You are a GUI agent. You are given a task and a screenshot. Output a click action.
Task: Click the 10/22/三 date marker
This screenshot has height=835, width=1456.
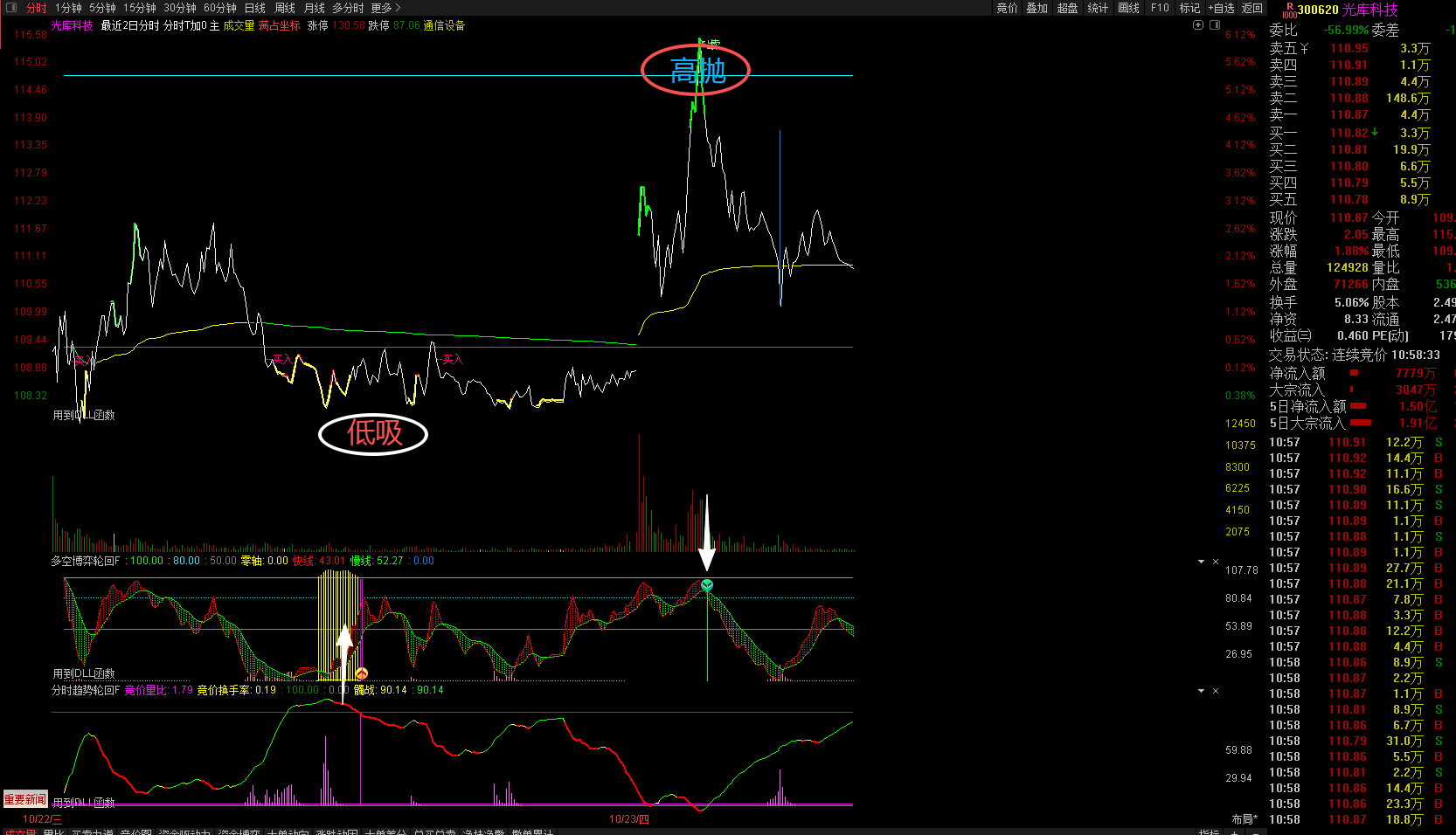(43, 819)
